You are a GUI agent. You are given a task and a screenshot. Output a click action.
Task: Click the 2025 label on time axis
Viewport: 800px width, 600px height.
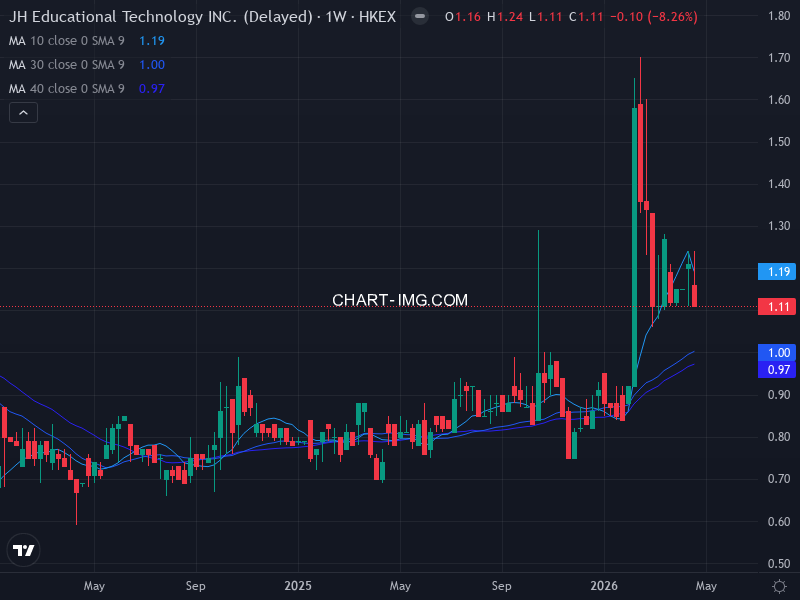coord(298,586)
